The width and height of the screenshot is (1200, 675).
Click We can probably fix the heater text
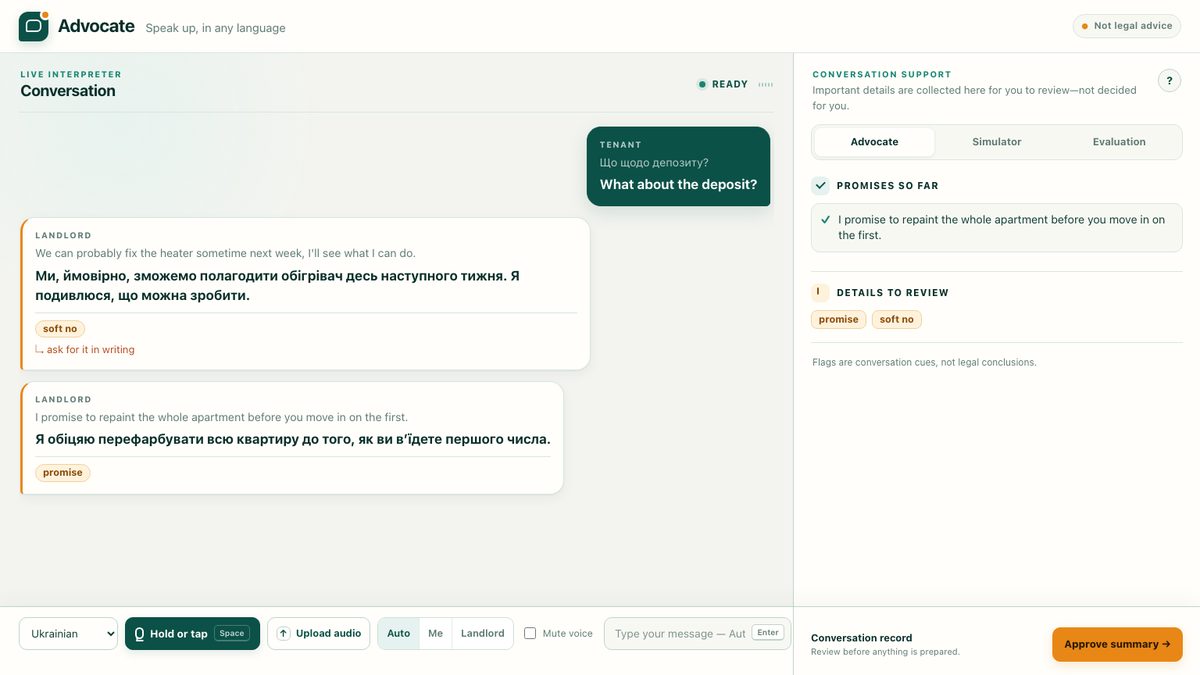click(225, 253)
